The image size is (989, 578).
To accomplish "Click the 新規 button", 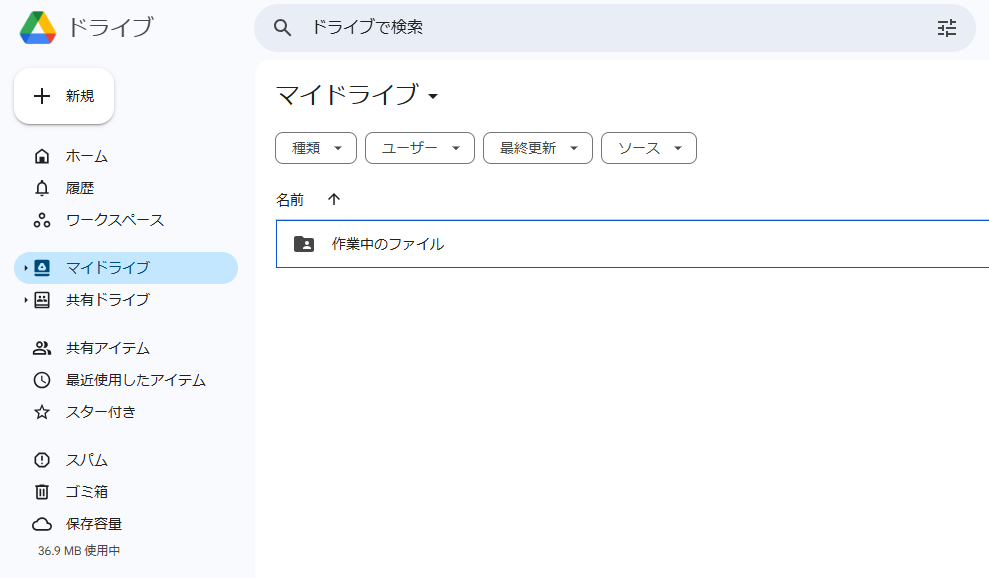I will pyautogui.click(x=64, y=96).
